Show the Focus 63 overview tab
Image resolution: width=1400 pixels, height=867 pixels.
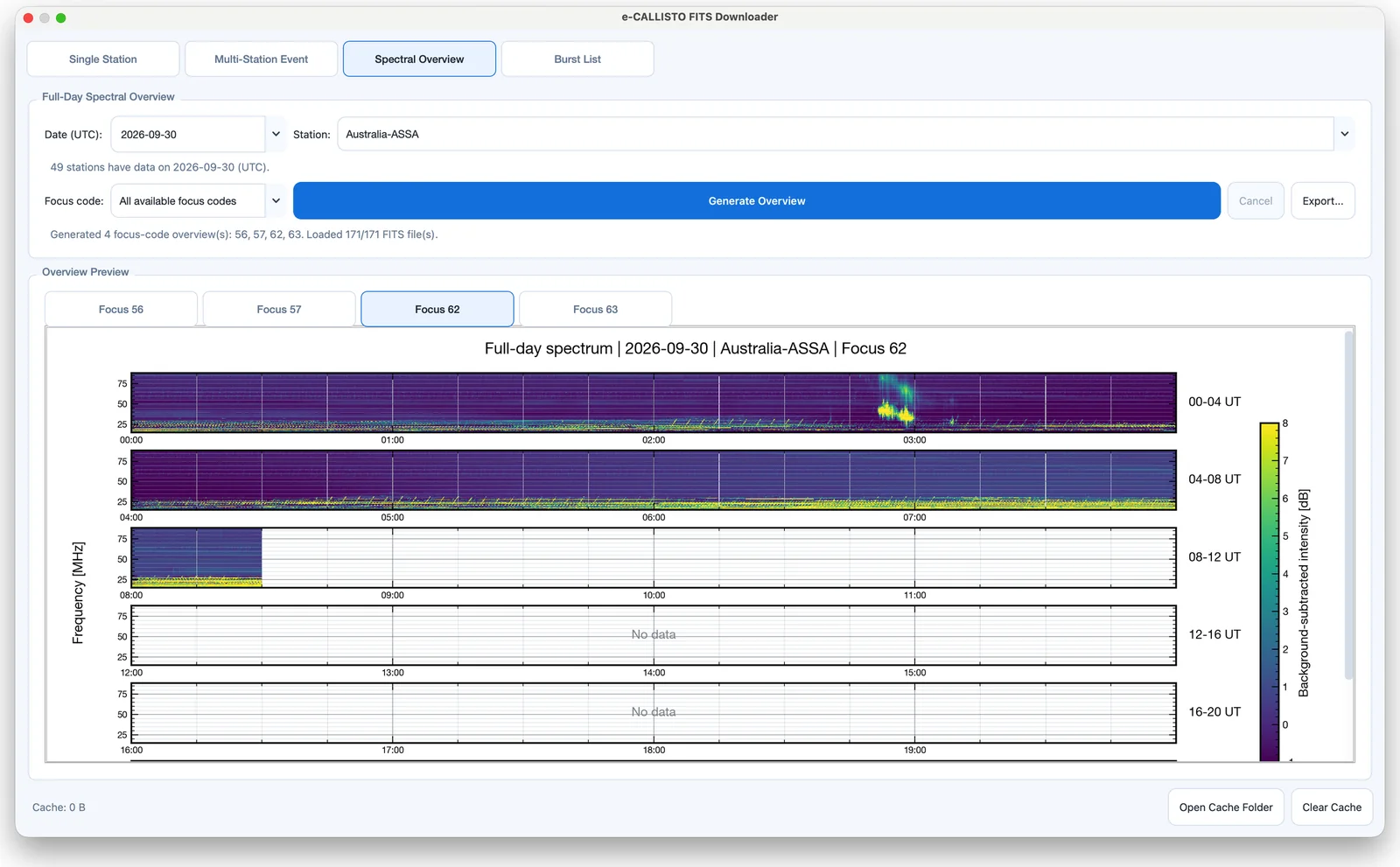point(595,310)
